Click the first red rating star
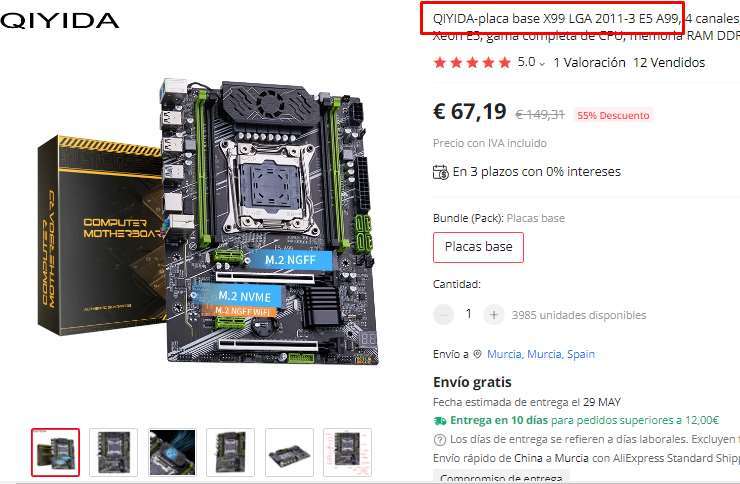The width and height of the screenshot is (740, 484). point(440,62)
